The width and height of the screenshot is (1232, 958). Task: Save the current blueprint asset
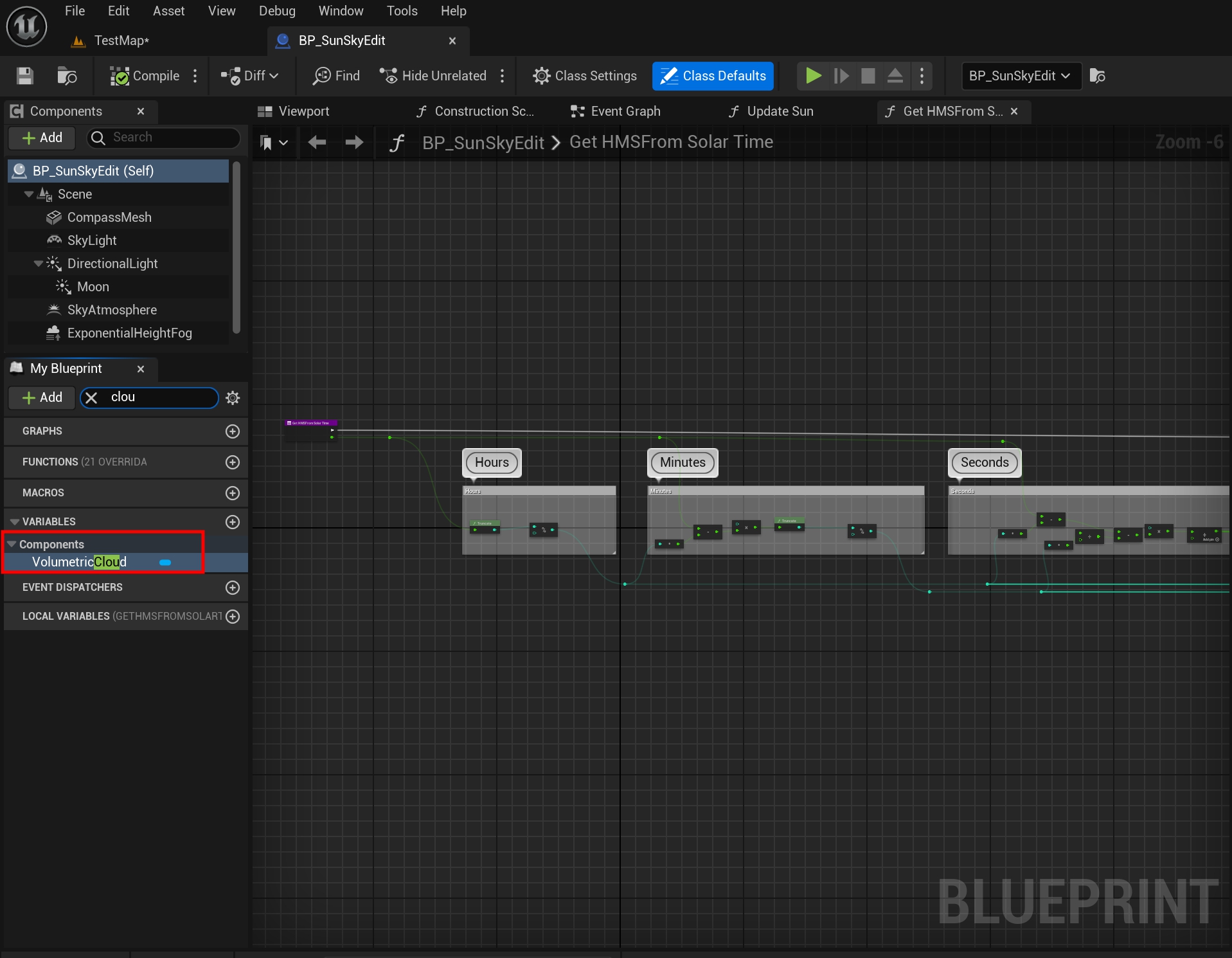pos(25,76)
